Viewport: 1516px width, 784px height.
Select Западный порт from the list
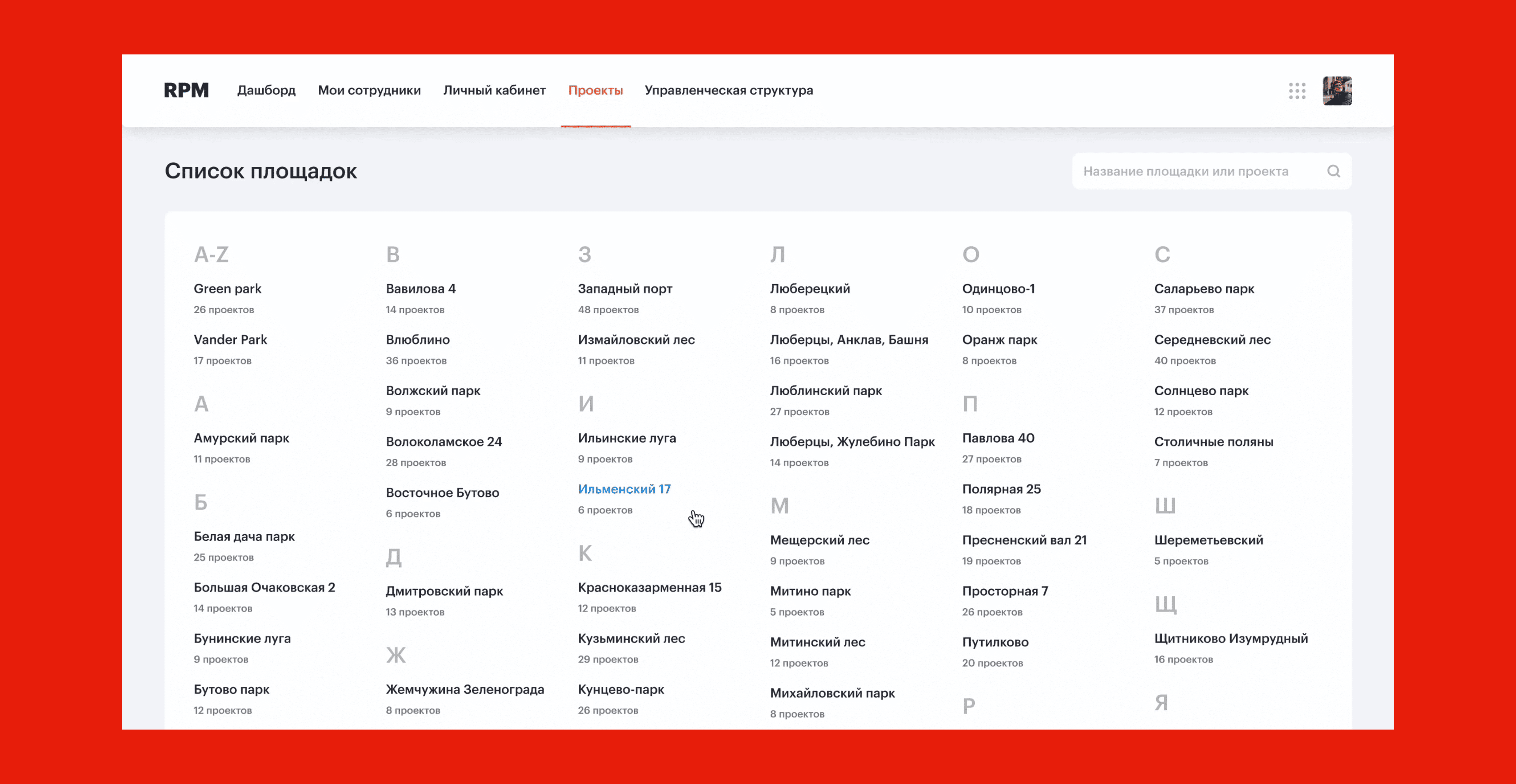(x=624, y=289)
